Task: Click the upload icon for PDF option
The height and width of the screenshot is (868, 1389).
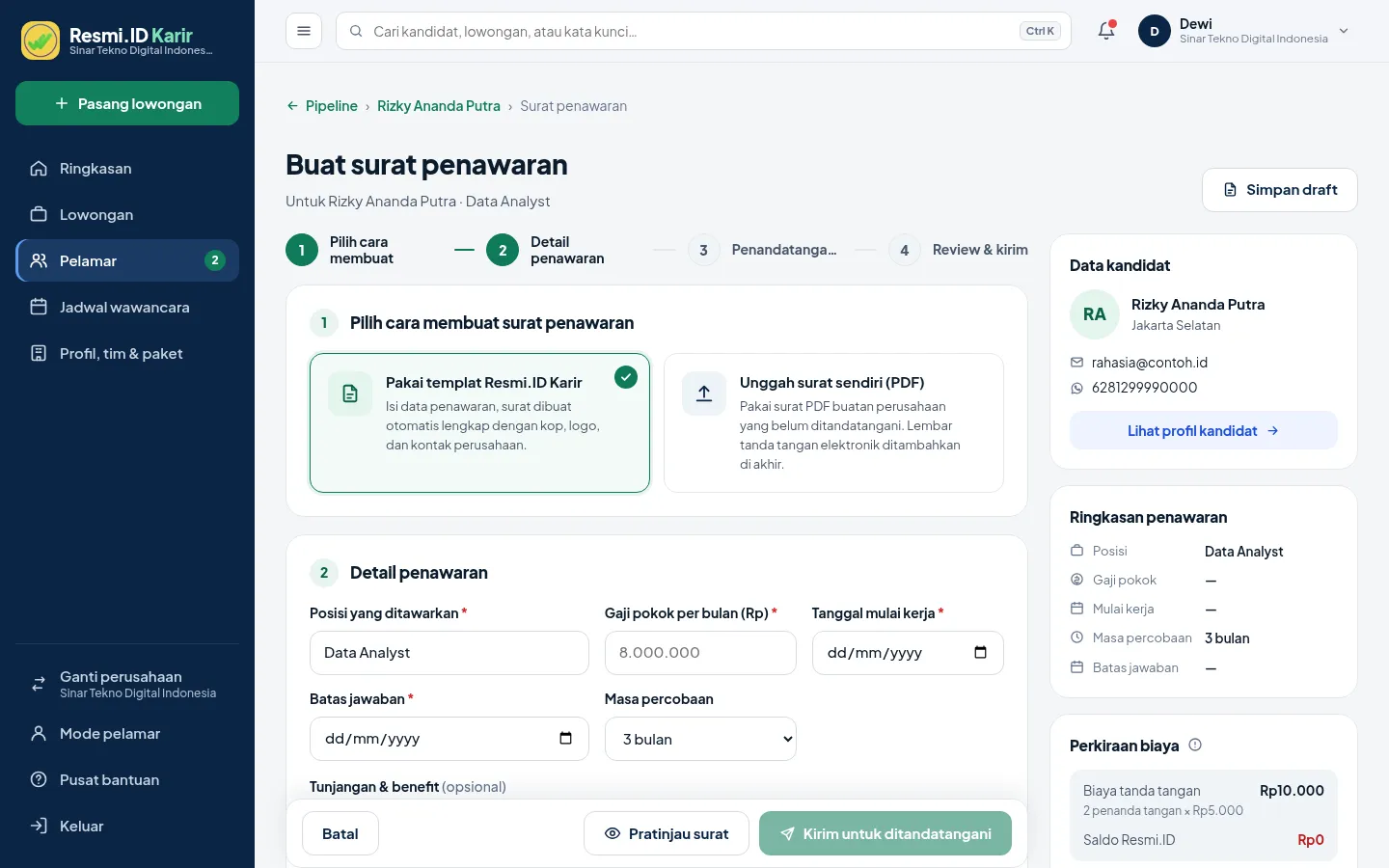Action: coord(704,393)
